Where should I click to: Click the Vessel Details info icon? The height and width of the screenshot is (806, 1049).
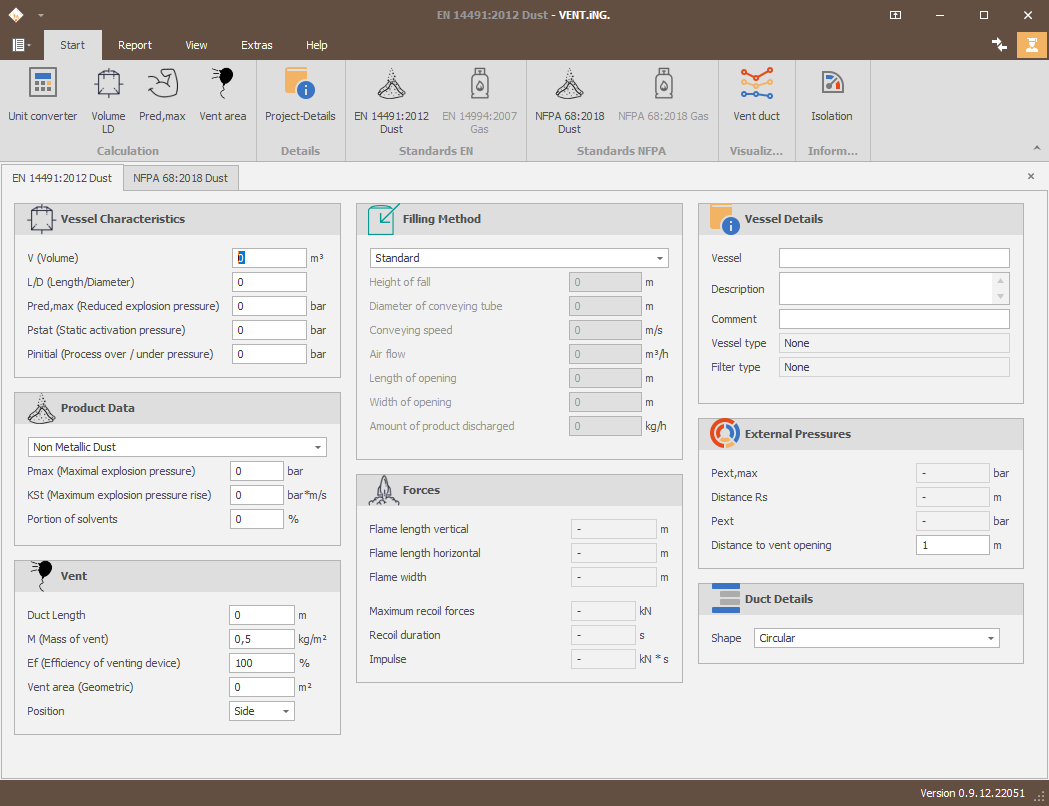725,219
